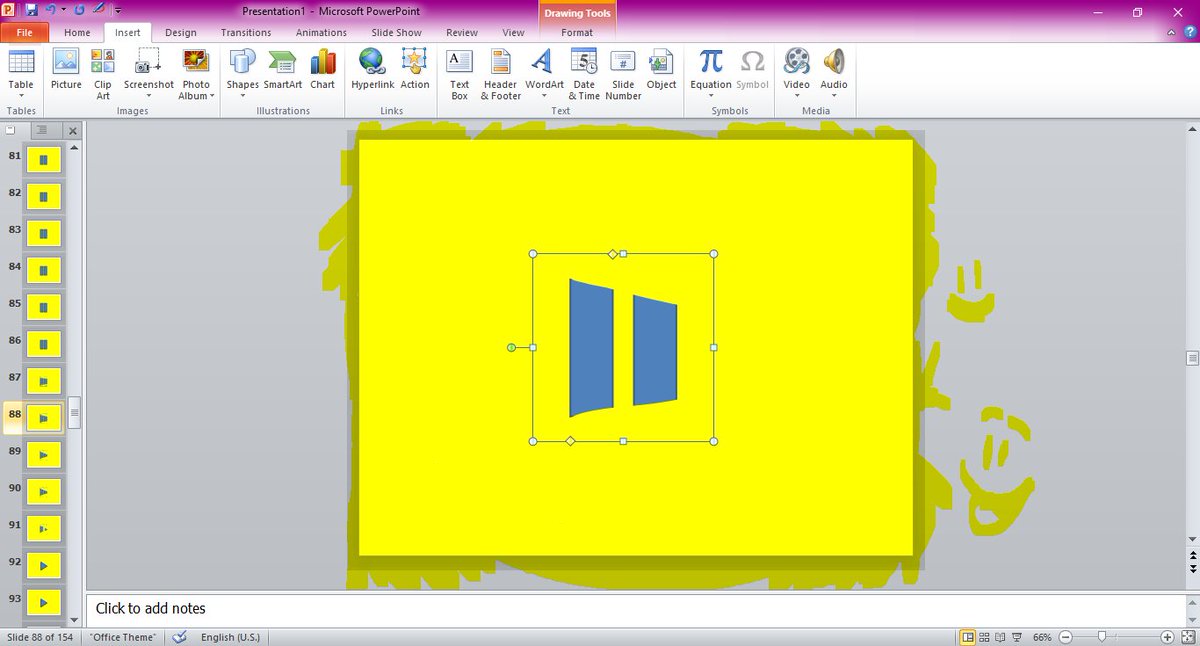This screenshot has width=1200, height=646.
Task: Open PowerPoint Help question mark
Action: pos(1190,32)
